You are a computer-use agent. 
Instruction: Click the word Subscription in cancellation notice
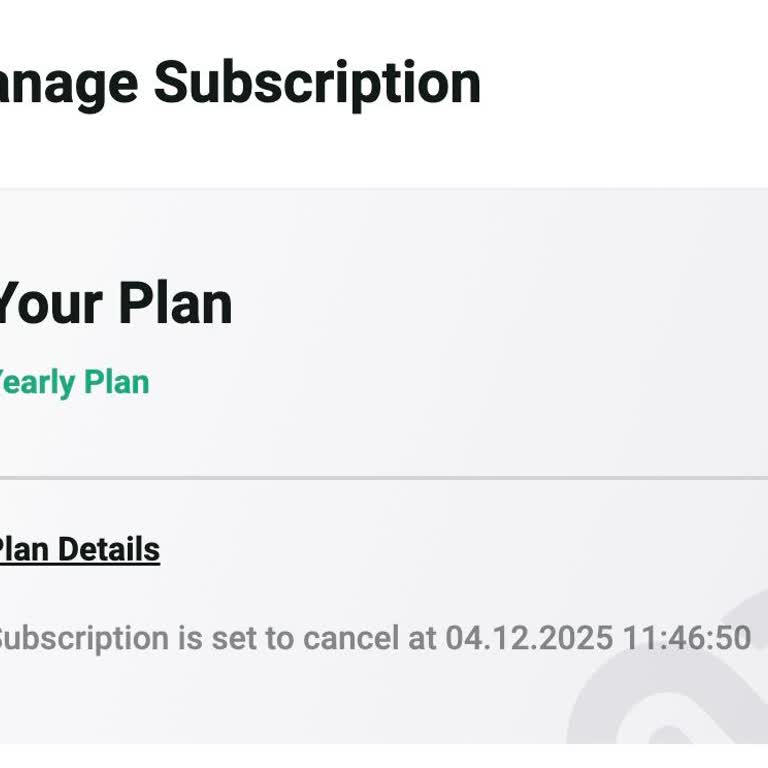coord(84,638)
